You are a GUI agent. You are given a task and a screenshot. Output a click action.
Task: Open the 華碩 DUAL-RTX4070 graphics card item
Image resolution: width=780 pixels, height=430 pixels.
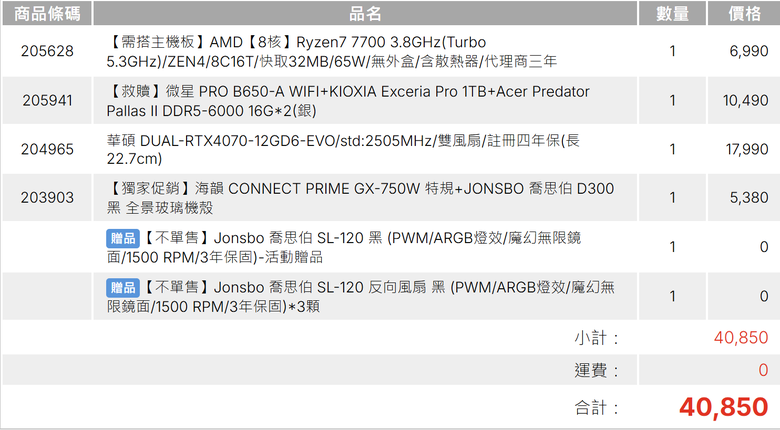(x=343, y=149)
